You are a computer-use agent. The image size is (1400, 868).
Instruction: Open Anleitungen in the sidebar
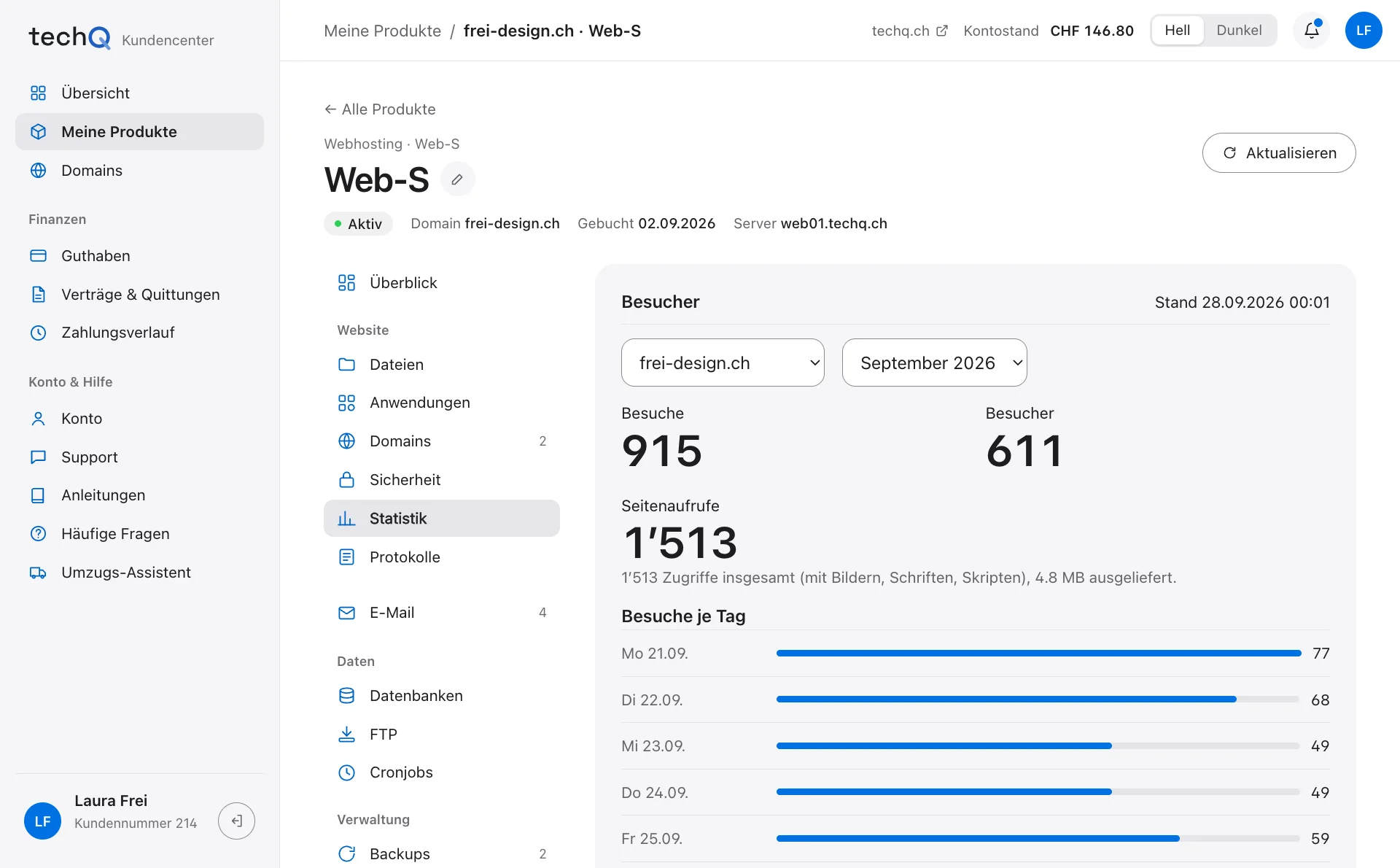pyautogui.click(x=139, y=495)
